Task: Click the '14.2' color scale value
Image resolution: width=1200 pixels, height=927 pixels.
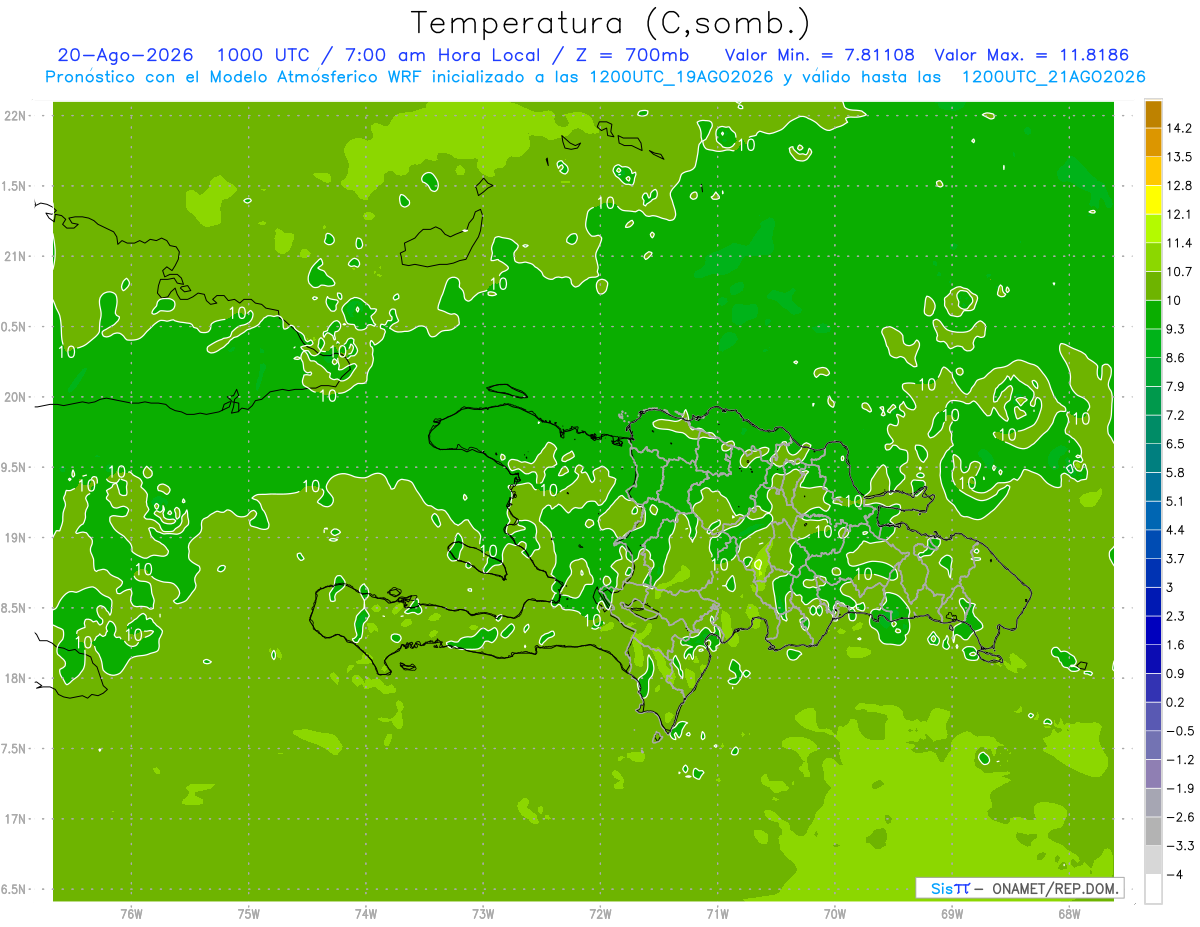Action: (x=1179, y=128)
